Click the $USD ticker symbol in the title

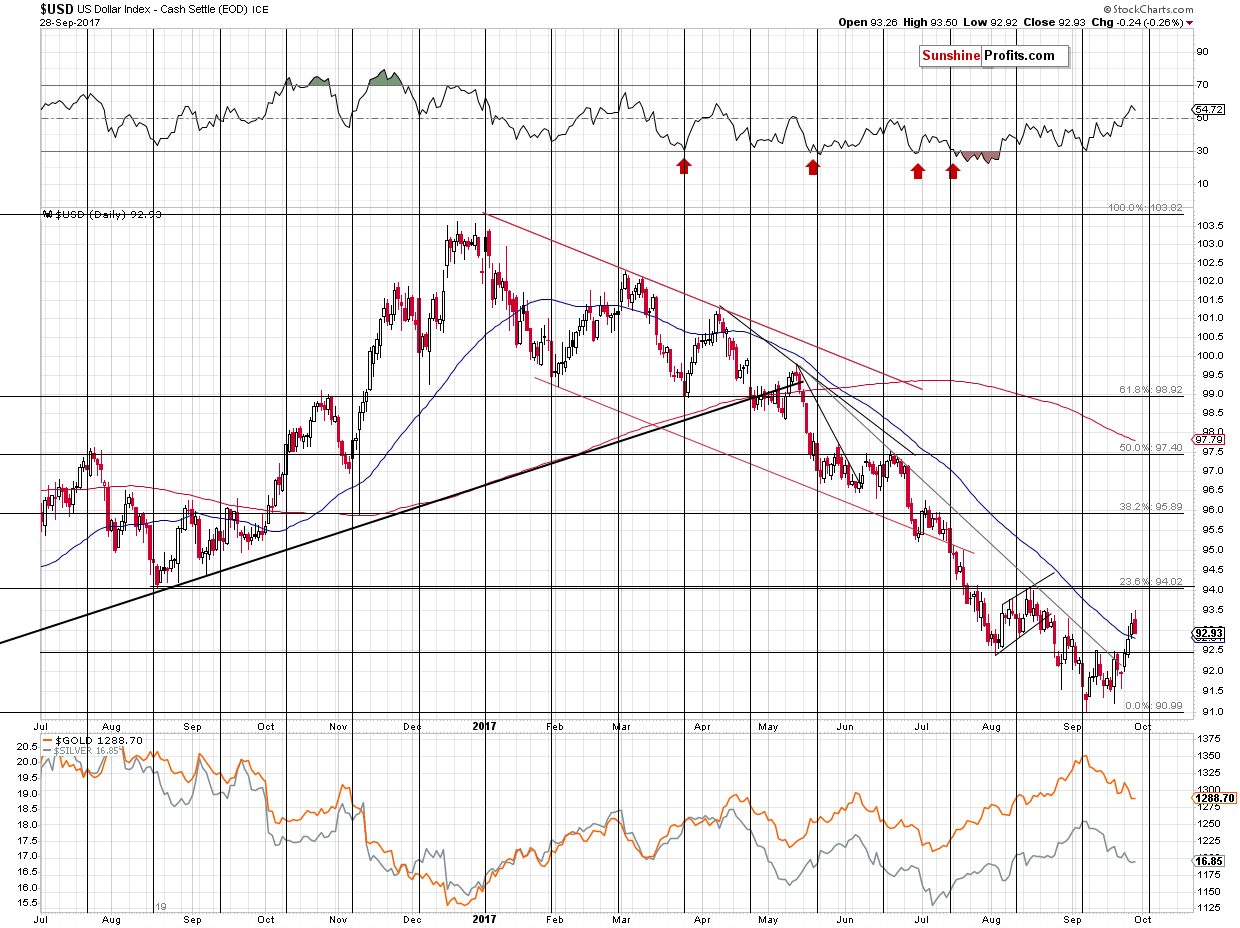coord(57,9)
